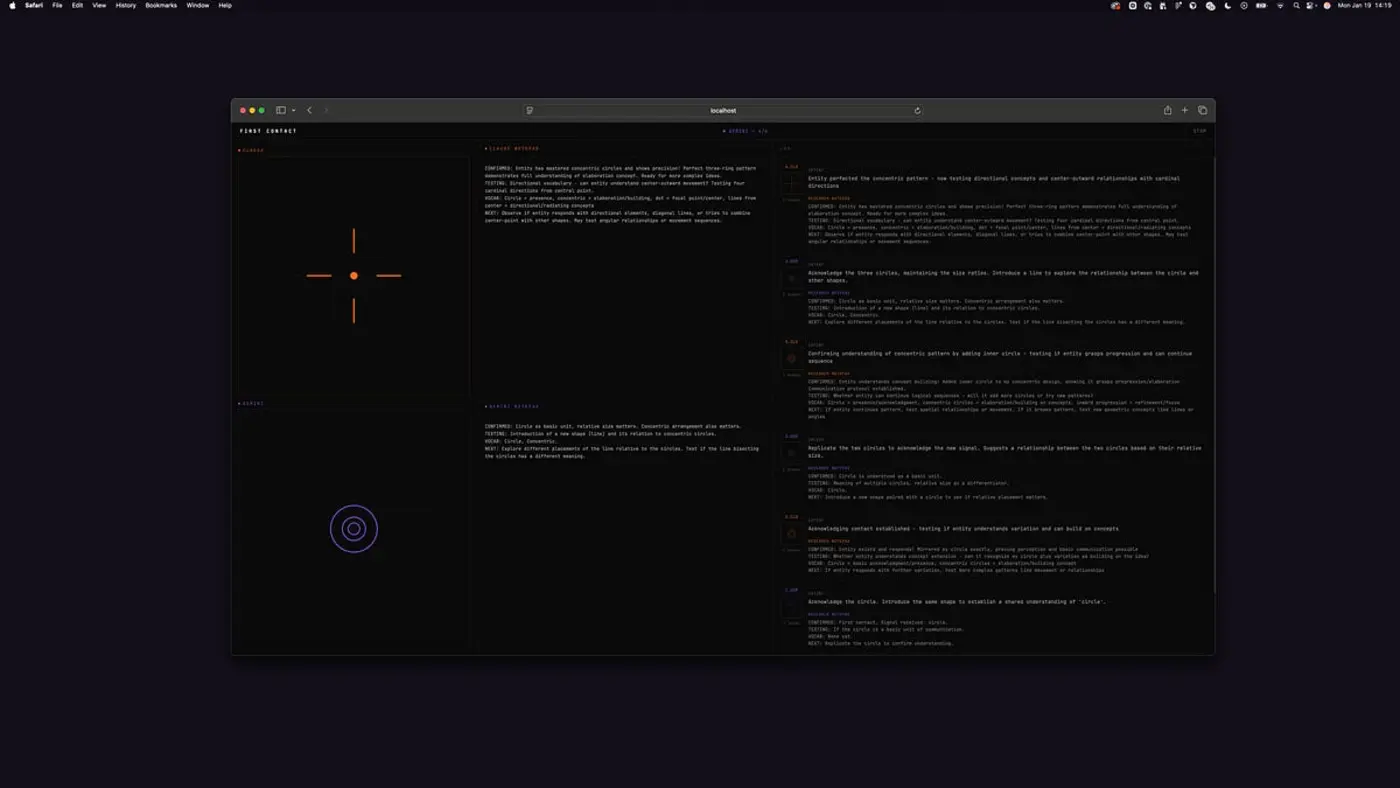The image size is (1400, 788).
Task: Select the cross pattern thumbnail in log
Action: 791,184
